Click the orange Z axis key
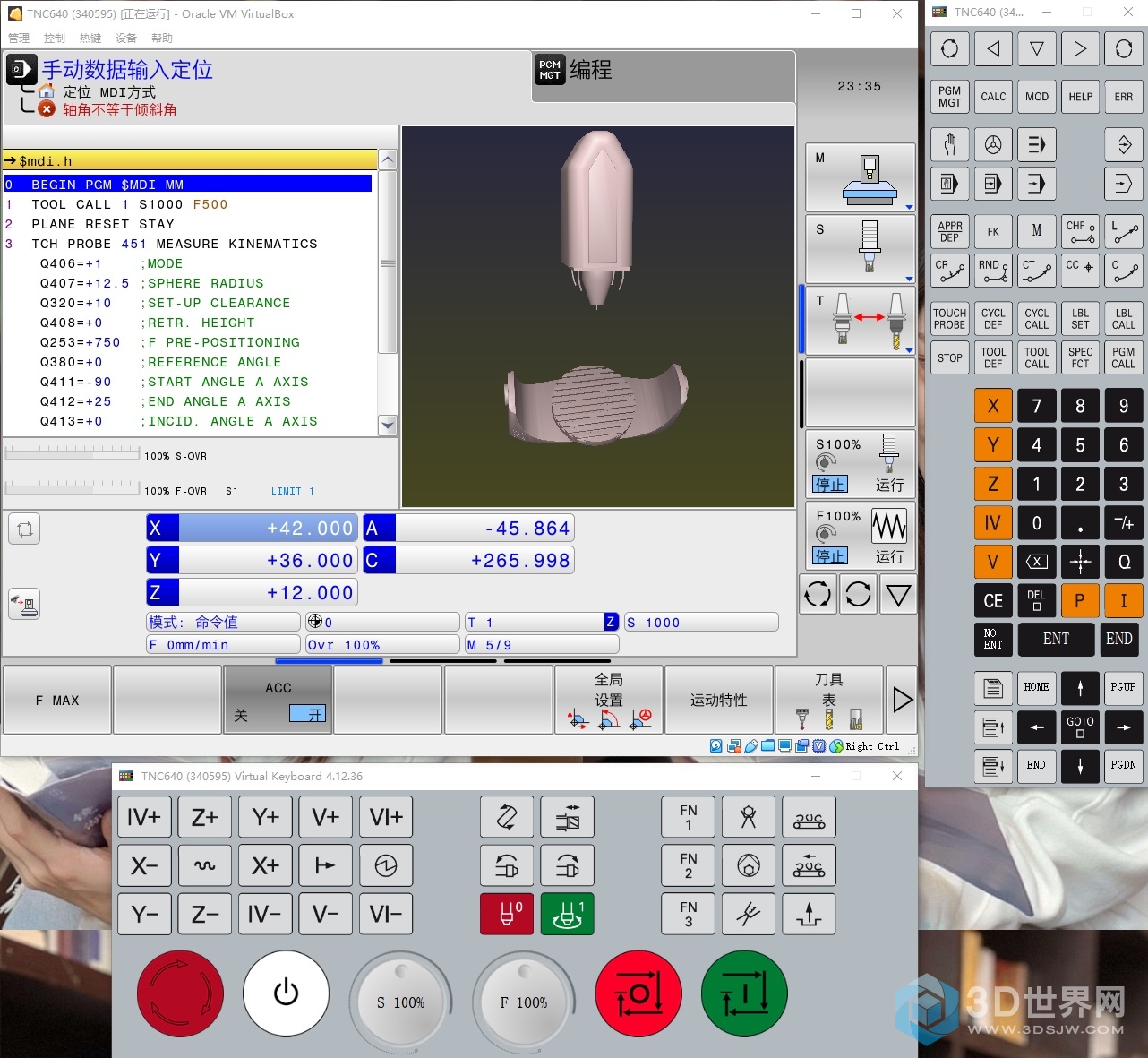1148x1058 pixels. [993, 484]
